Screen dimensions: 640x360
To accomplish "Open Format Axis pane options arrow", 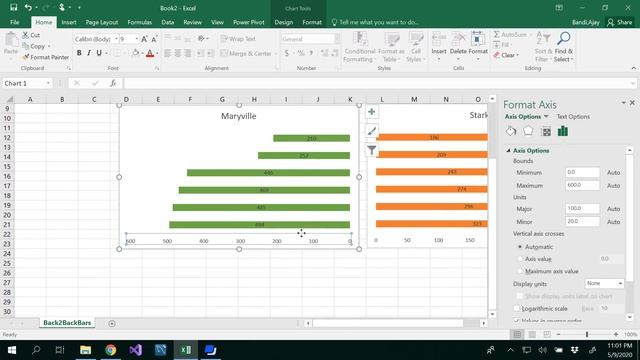I will [x=623, y=103].
